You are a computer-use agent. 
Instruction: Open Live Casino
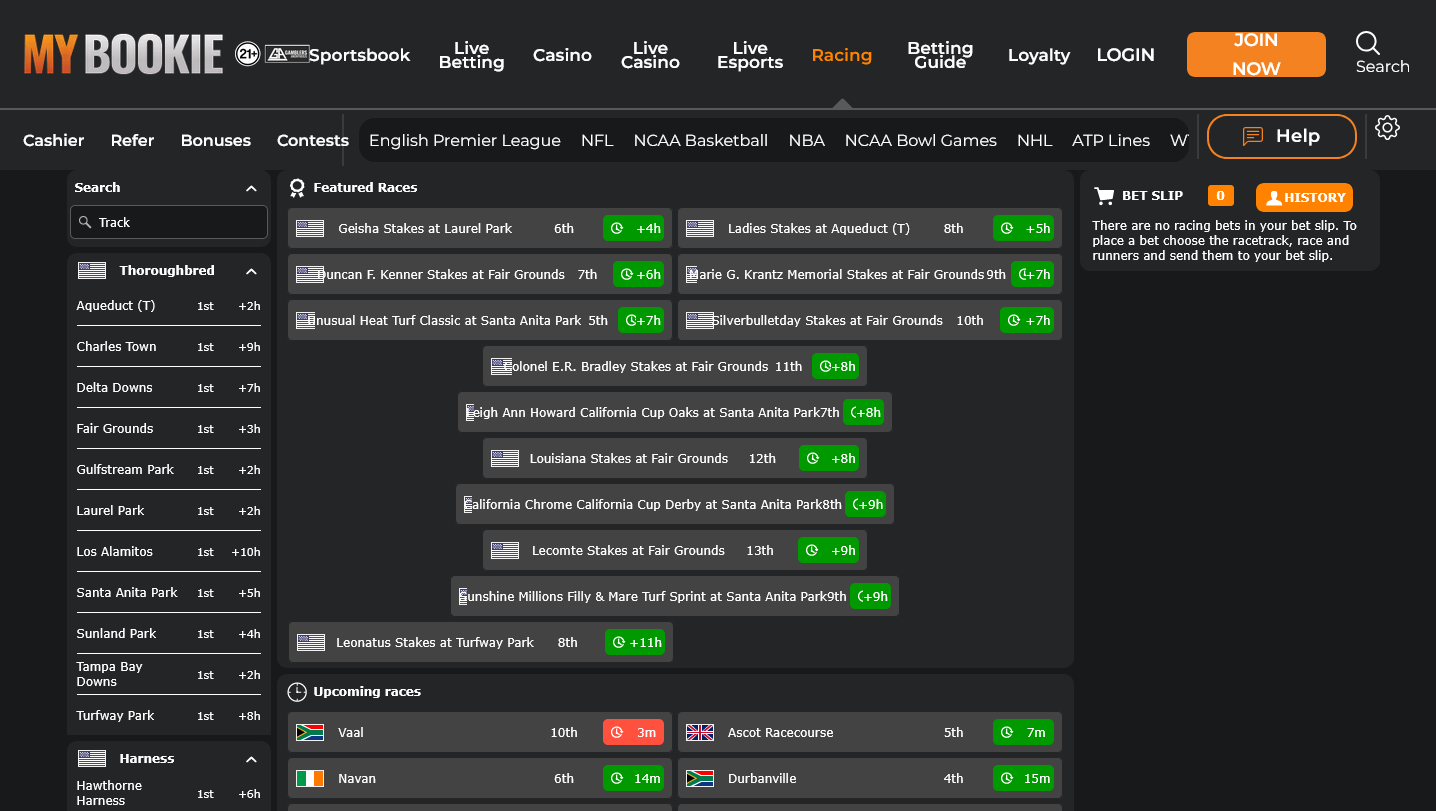650,55
